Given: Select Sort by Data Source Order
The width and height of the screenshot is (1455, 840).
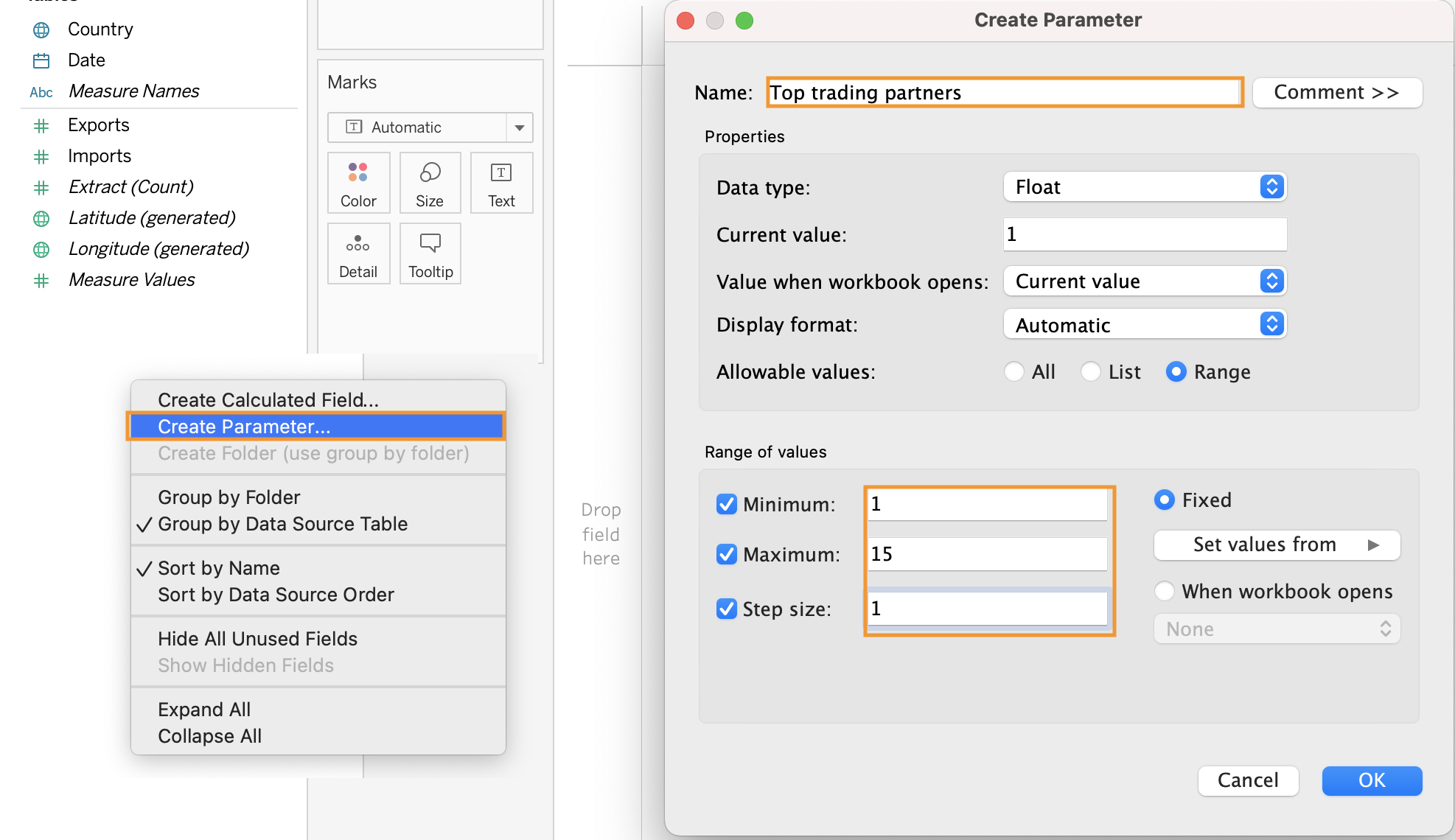Looking at the screenshot, I should click(276, 594).
